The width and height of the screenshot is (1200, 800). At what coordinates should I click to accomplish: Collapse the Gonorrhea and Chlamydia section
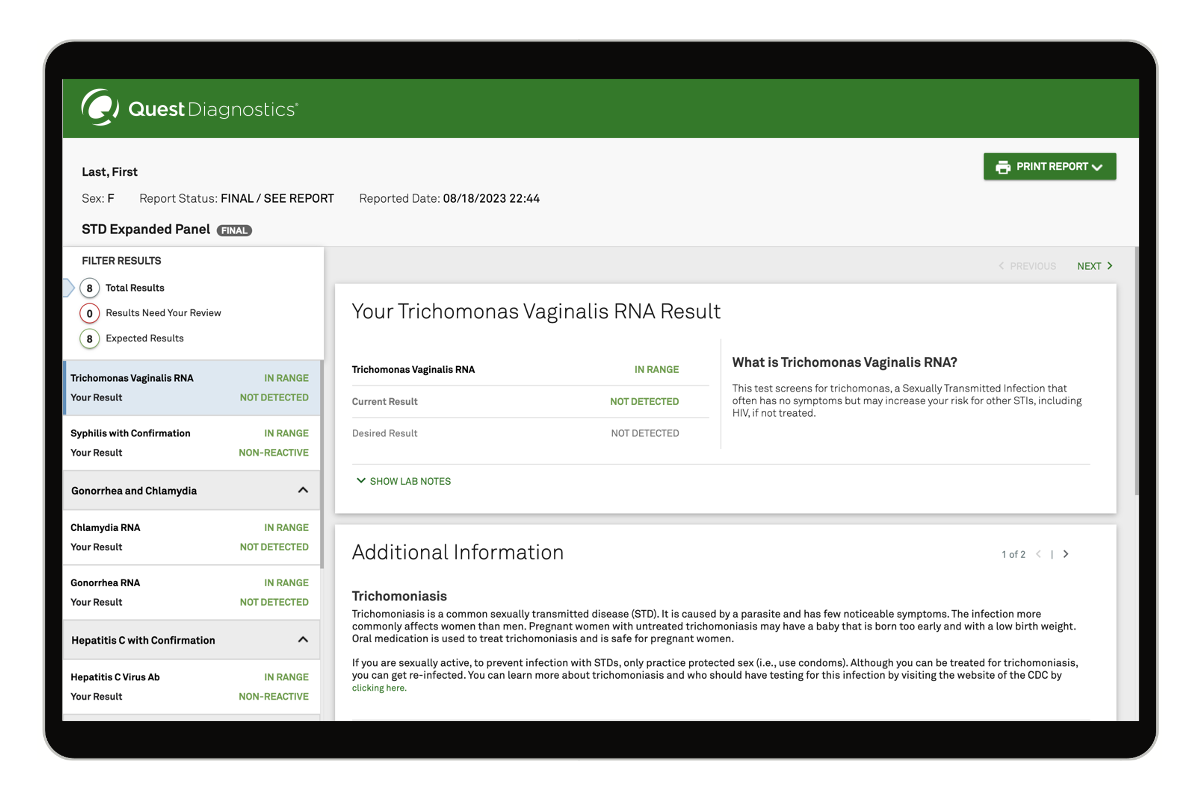coord(302,490)
